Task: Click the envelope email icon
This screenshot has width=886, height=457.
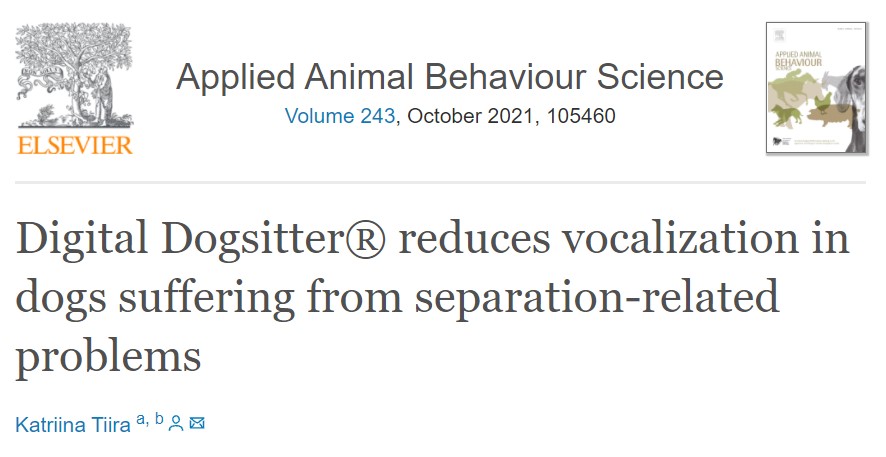Action: (197, 423)
